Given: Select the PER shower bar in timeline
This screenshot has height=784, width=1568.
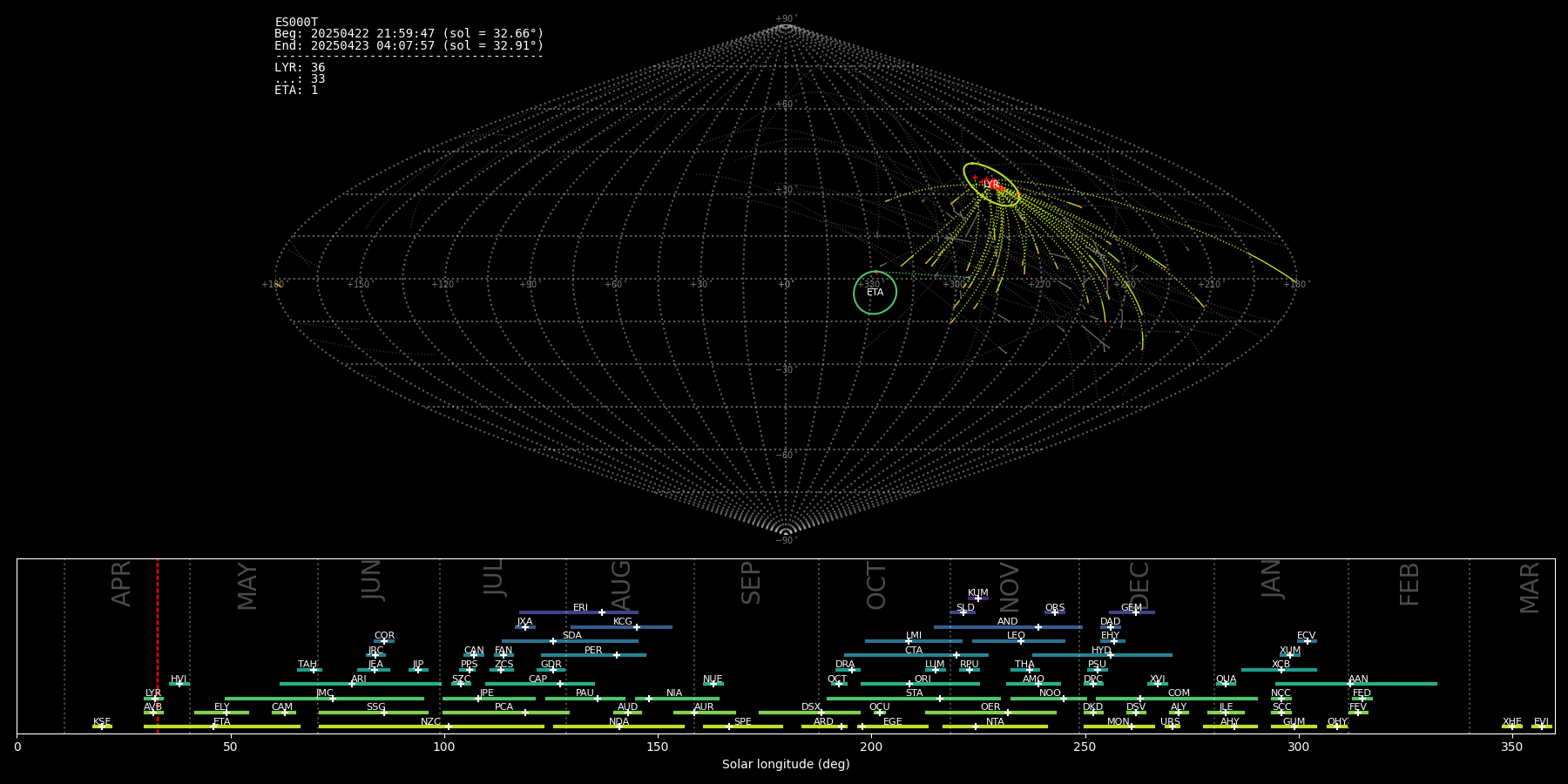Looking at the screenshot, I should (593, 655).
